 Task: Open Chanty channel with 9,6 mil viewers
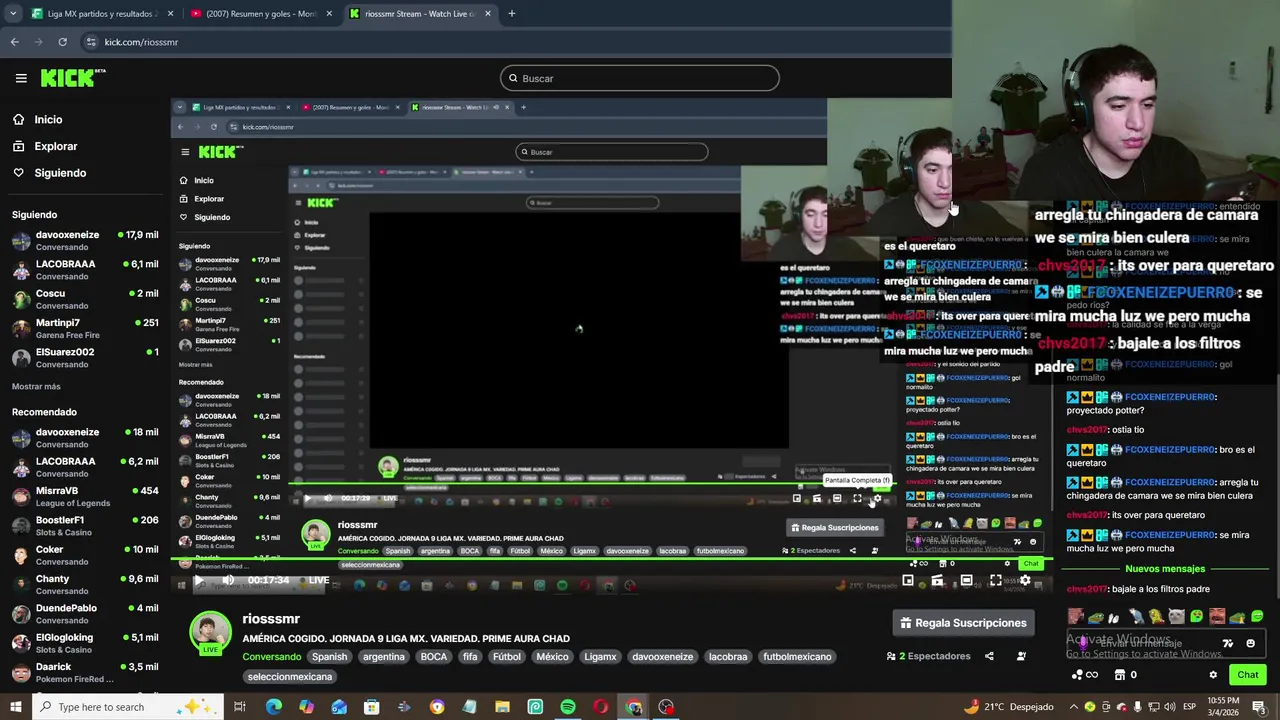point(85,585)
